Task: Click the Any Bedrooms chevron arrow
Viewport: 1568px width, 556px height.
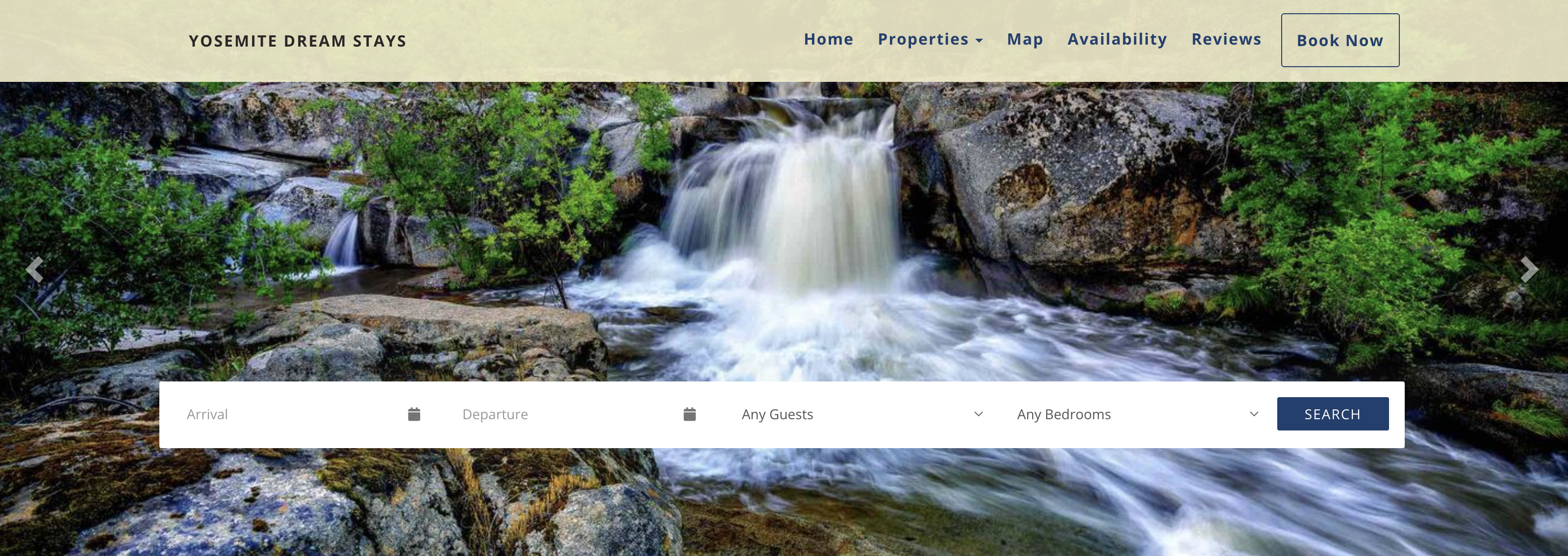Action: pos(1254,414)
